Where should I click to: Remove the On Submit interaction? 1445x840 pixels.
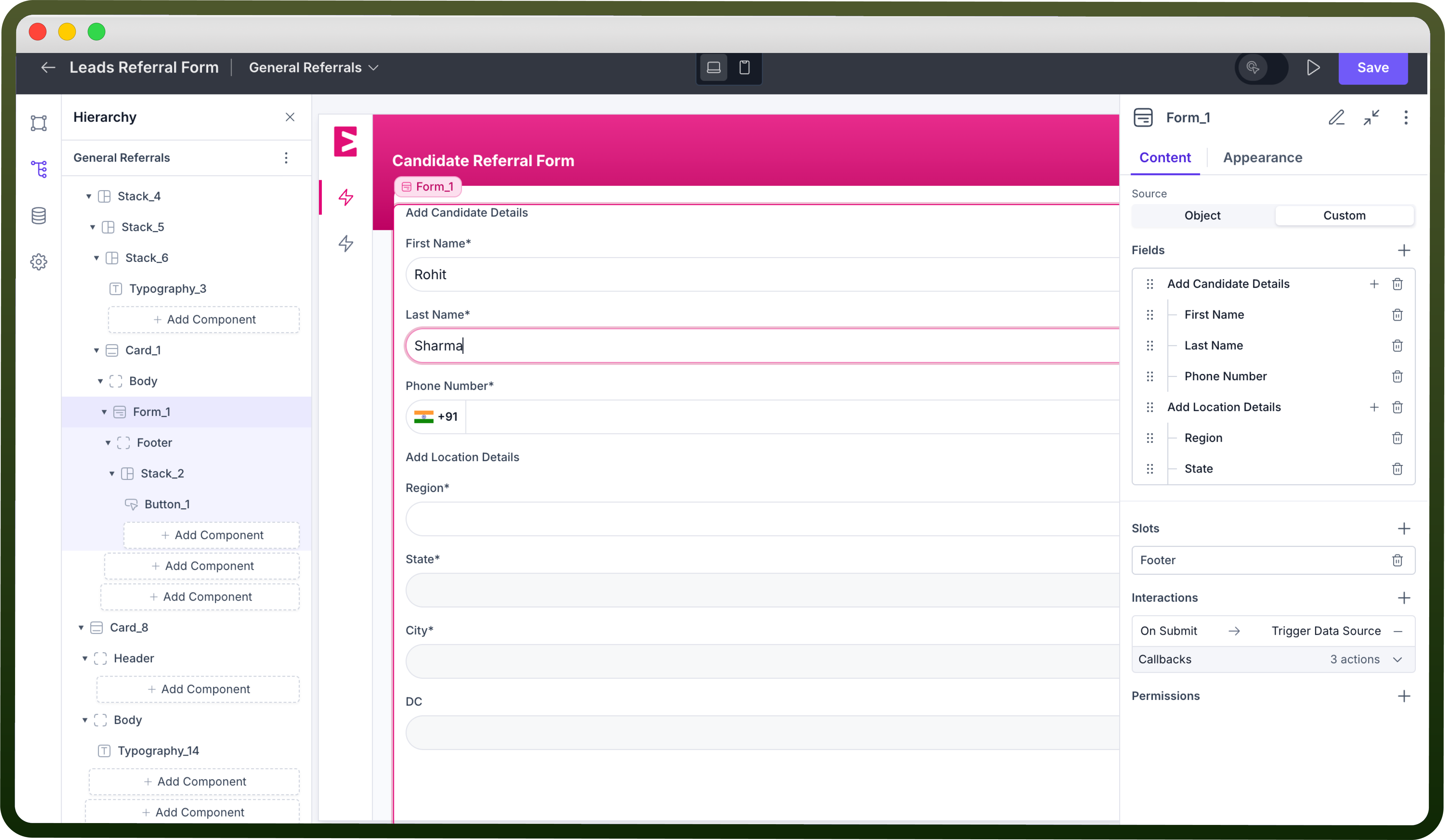pos(1398,631)
